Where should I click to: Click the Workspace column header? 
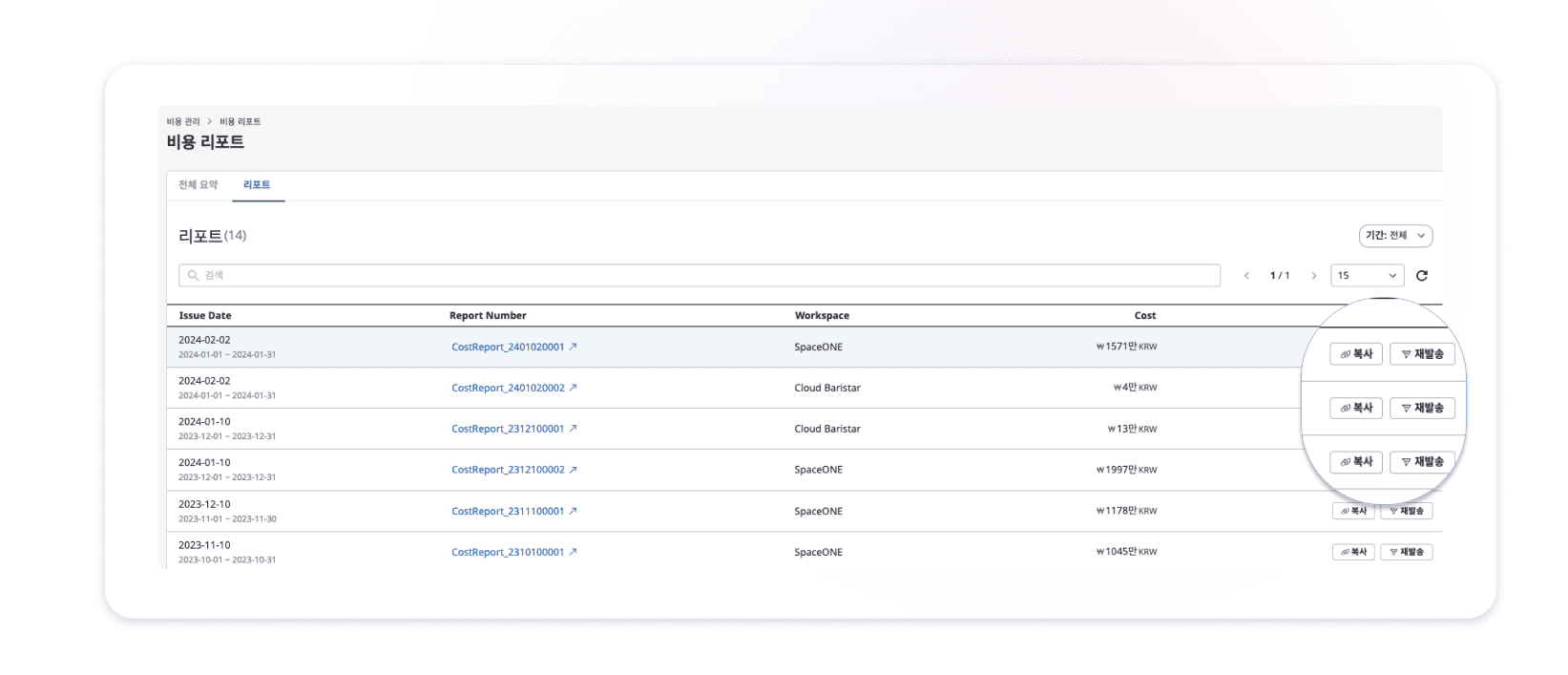click(822, 316)
